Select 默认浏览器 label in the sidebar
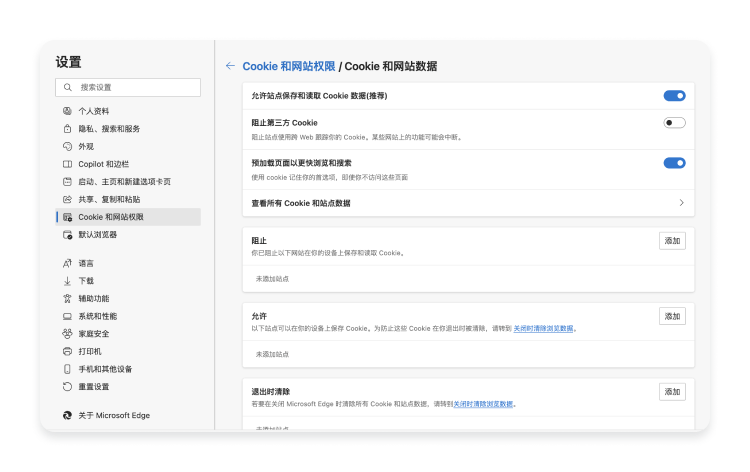 click(98, 235)
